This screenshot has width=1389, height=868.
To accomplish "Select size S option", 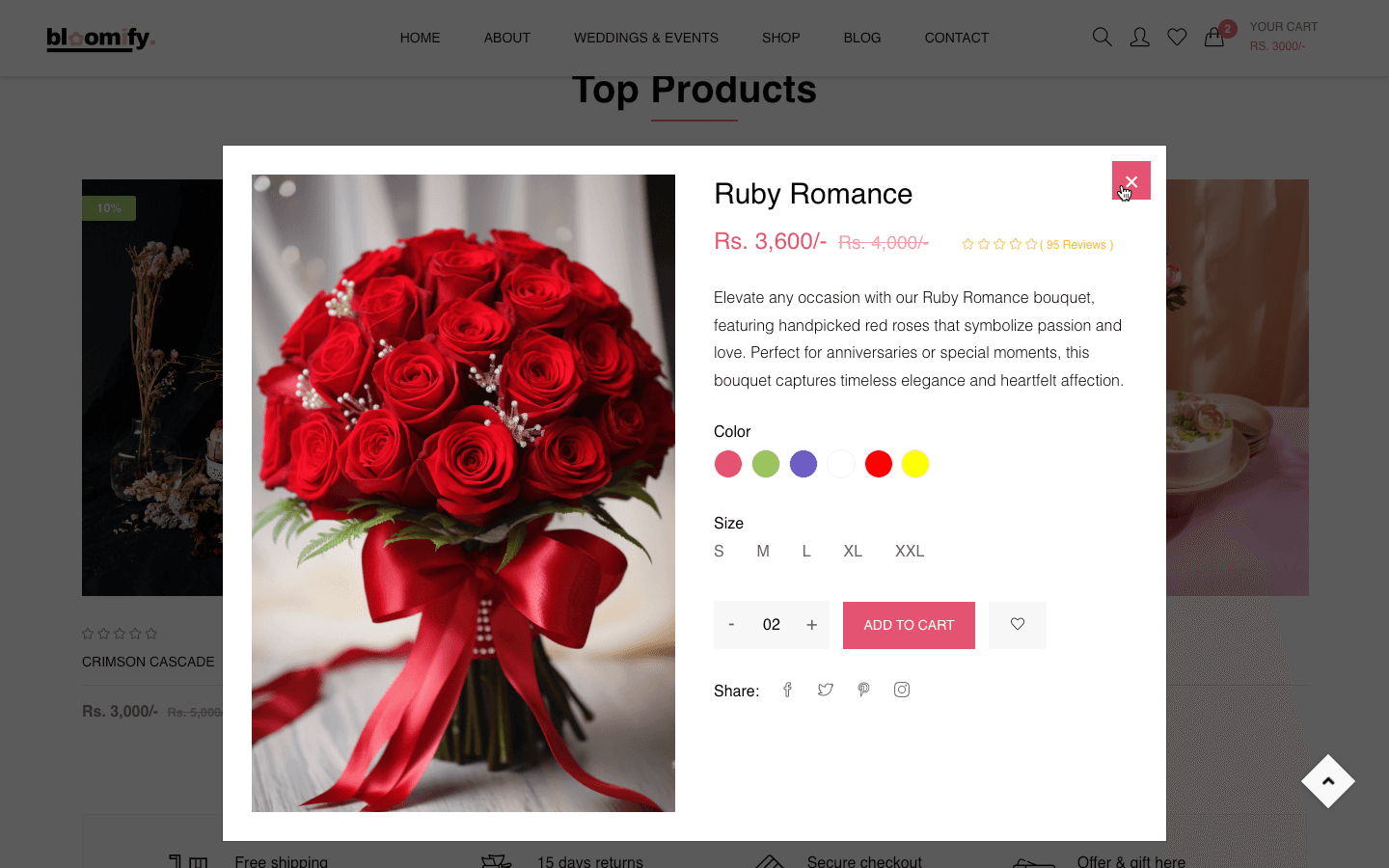I will pos(719,551).
